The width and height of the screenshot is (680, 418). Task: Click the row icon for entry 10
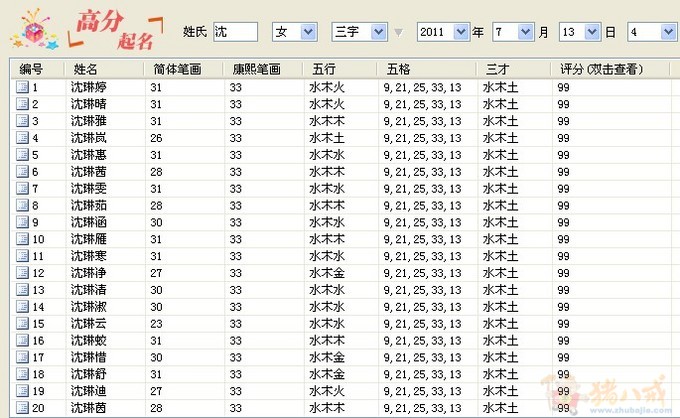pyautogui.click(x=23, y=239)
